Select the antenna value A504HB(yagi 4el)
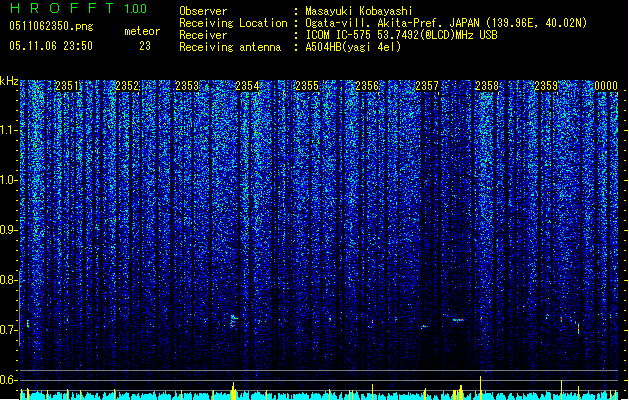 click(x=353, y=47)
